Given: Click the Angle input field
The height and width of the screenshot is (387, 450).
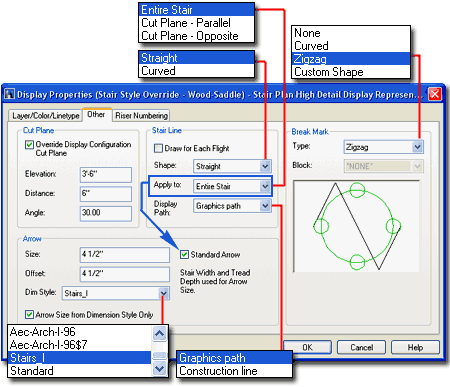Looking at the screenshot, I should point(106,213).
